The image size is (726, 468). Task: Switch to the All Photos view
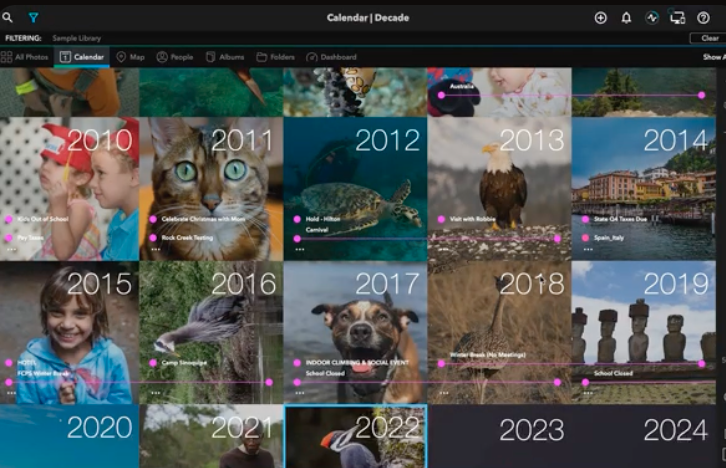tap(25, 57)
